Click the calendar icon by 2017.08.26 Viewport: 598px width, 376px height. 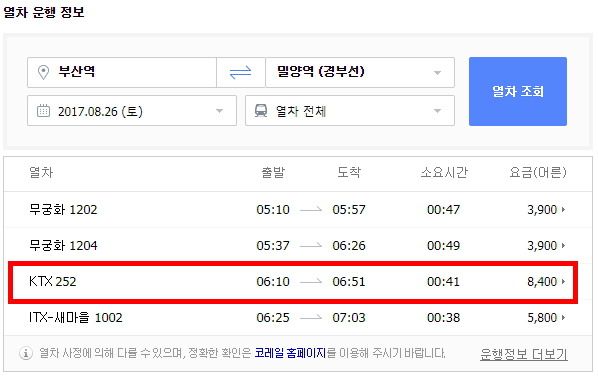pyautogui.click(x=43, y=111)
